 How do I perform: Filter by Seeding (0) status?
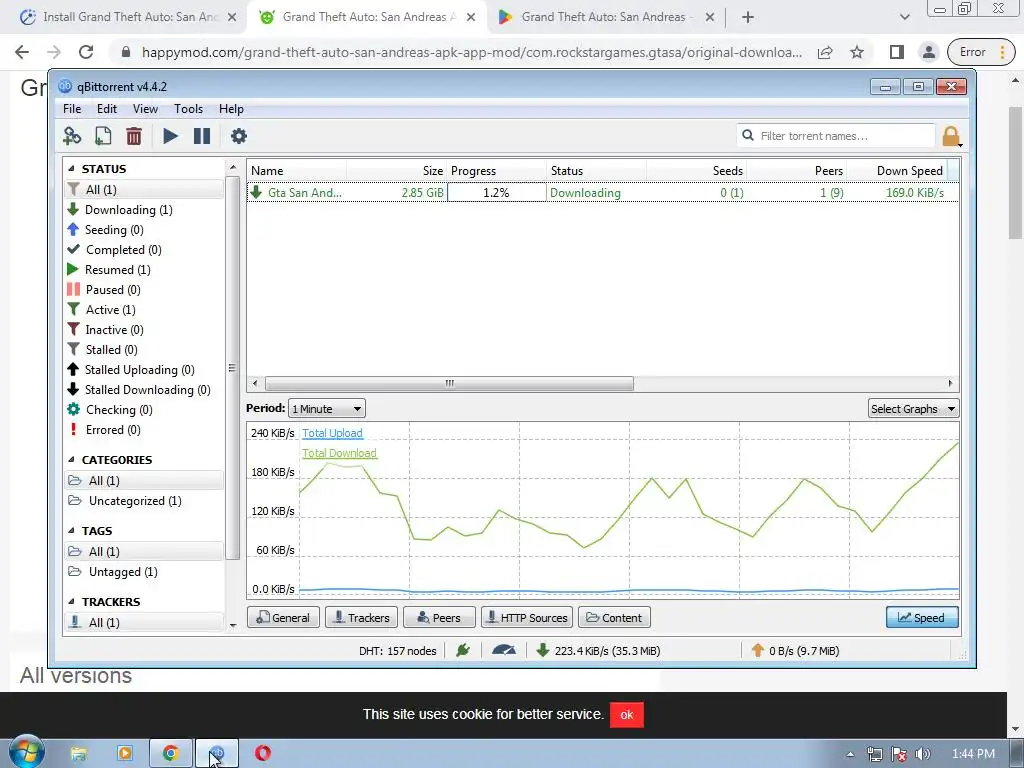pyautogui.click(x=114, y=230)
